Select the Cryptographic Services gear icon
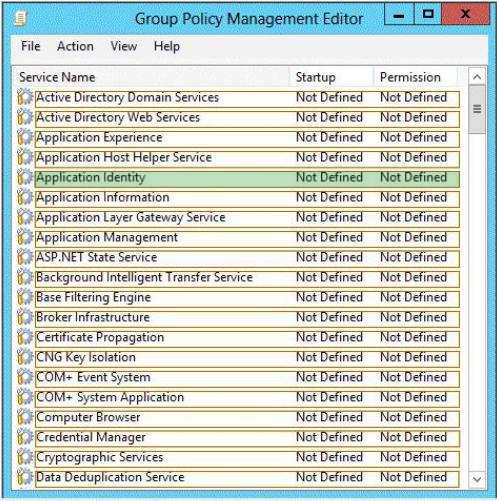Screen dimensions: 497x501 click(25, 457)
